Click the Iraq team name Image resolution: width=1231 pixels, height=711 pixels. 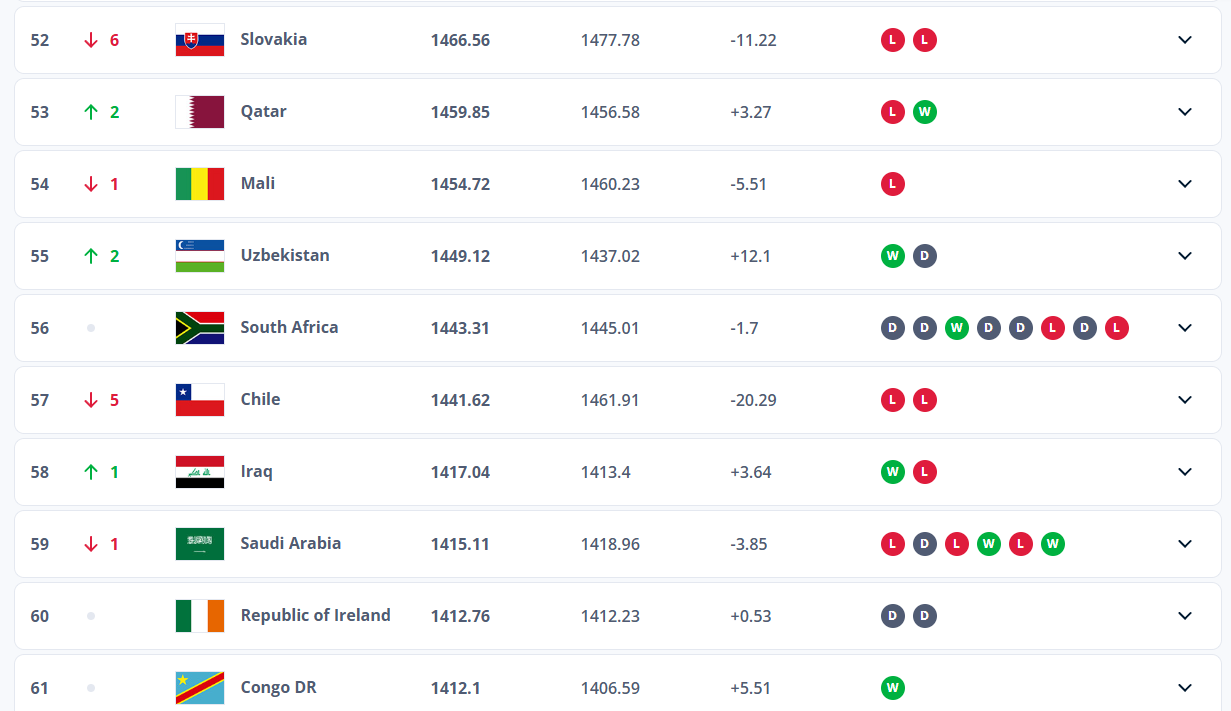tap(256, 471)
